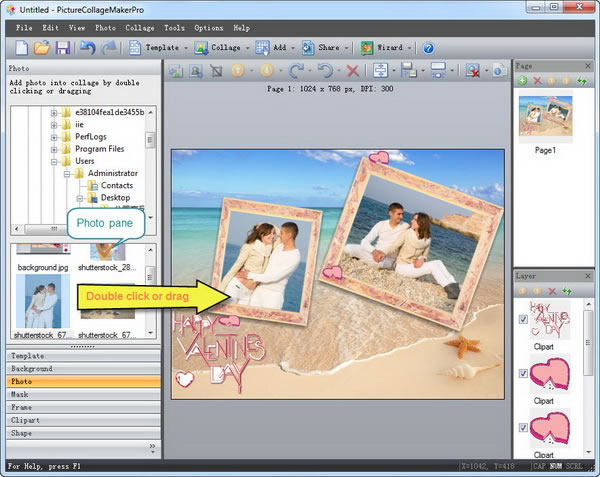Open the Edit menu
Screen dimensions: 600x477
[x=50, y=28]
